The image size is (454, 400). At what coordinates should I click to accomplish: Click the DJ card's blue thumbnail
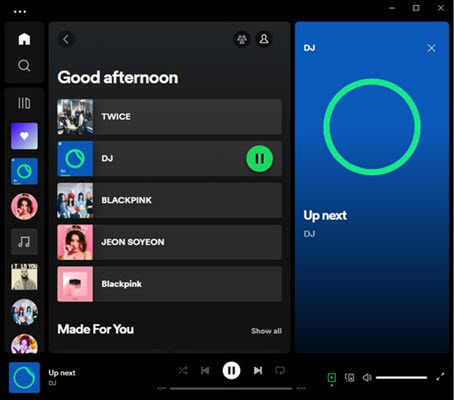point(75,159)
